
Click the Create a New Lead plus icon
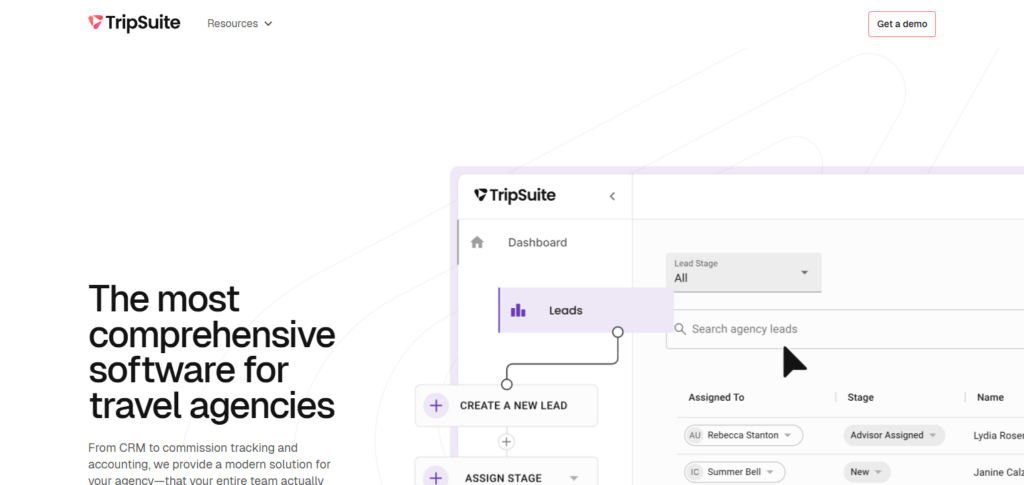(x=436, y=405)
